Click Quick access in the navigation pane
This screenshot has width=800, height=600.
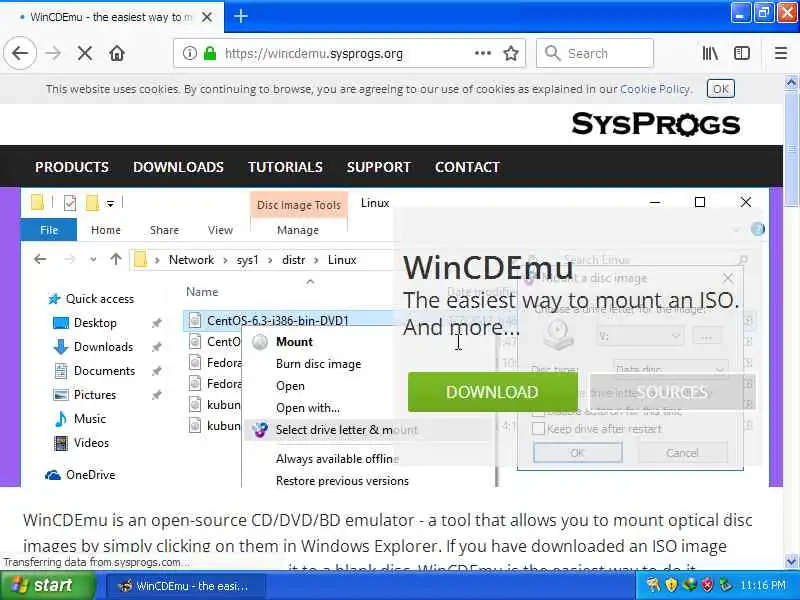pos(99,298)
